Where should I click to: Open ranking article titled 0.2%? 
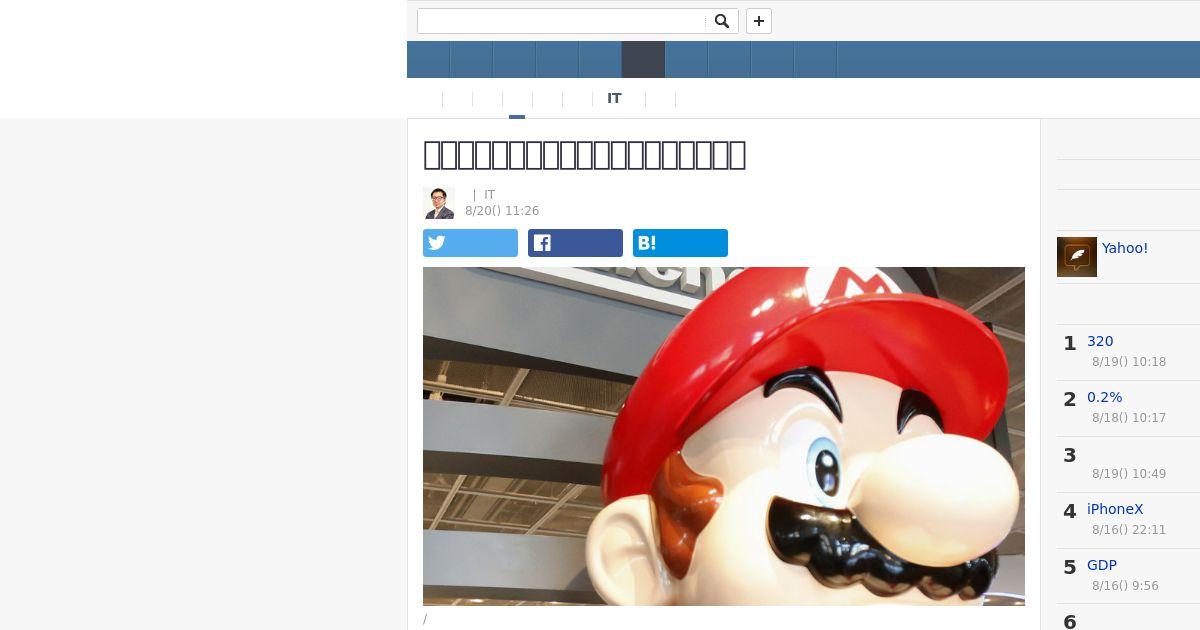tap(1105, 397)
